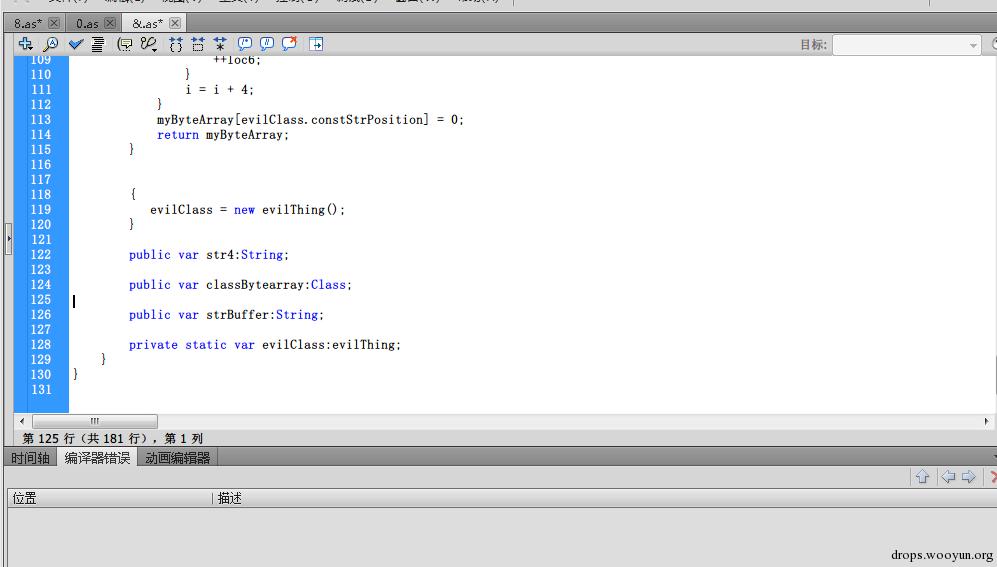The width and height of the screenshot is (997, 567).
Task: Collapse between braces icon
Action: [175, 43]
